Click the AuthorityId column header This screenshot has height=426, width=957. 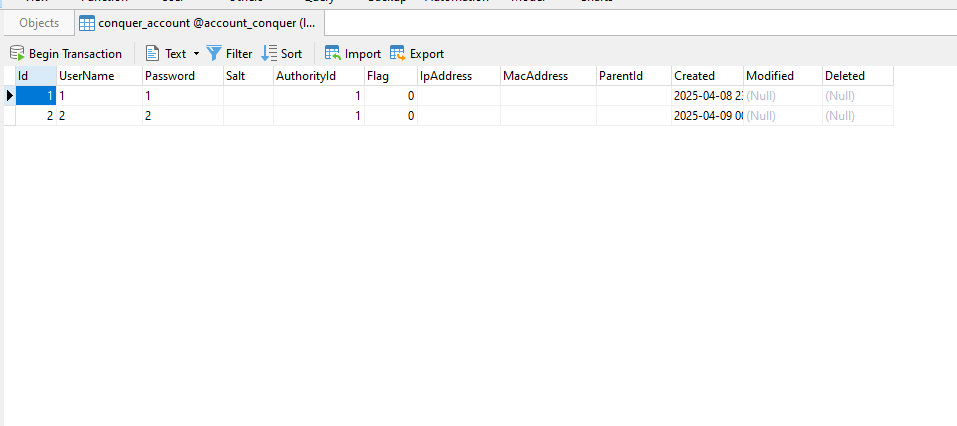point(305,76)
